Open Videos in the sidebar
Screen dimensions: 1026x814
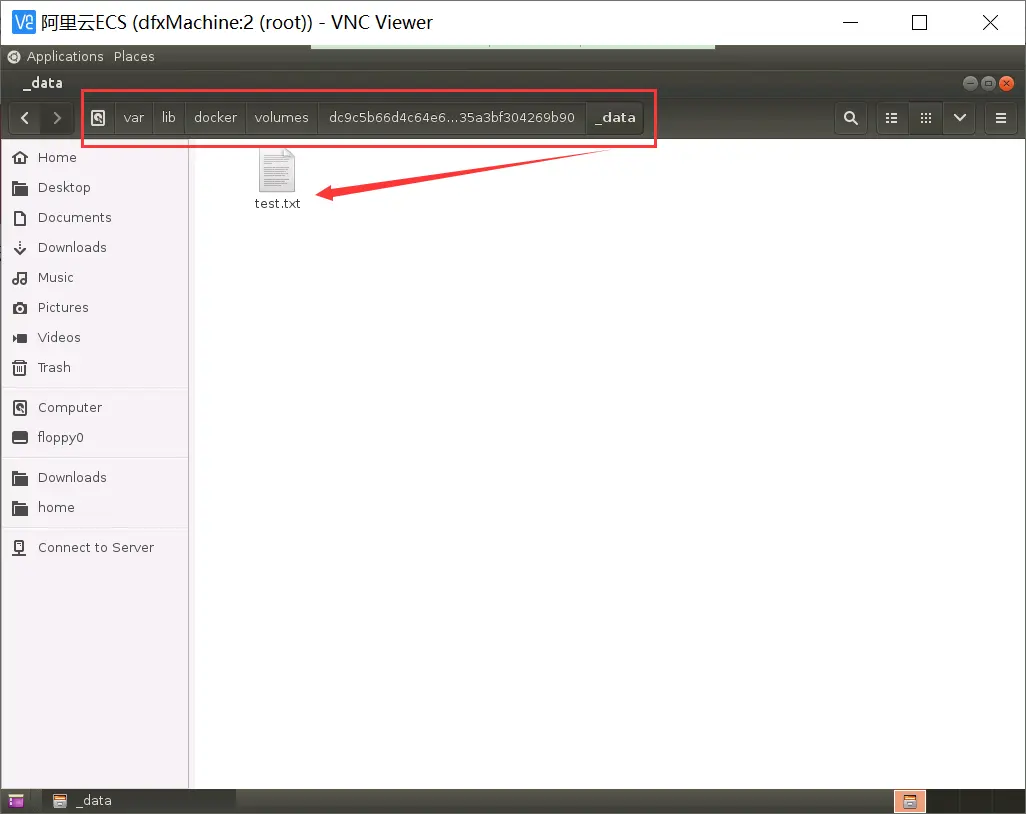click(95, 338)
